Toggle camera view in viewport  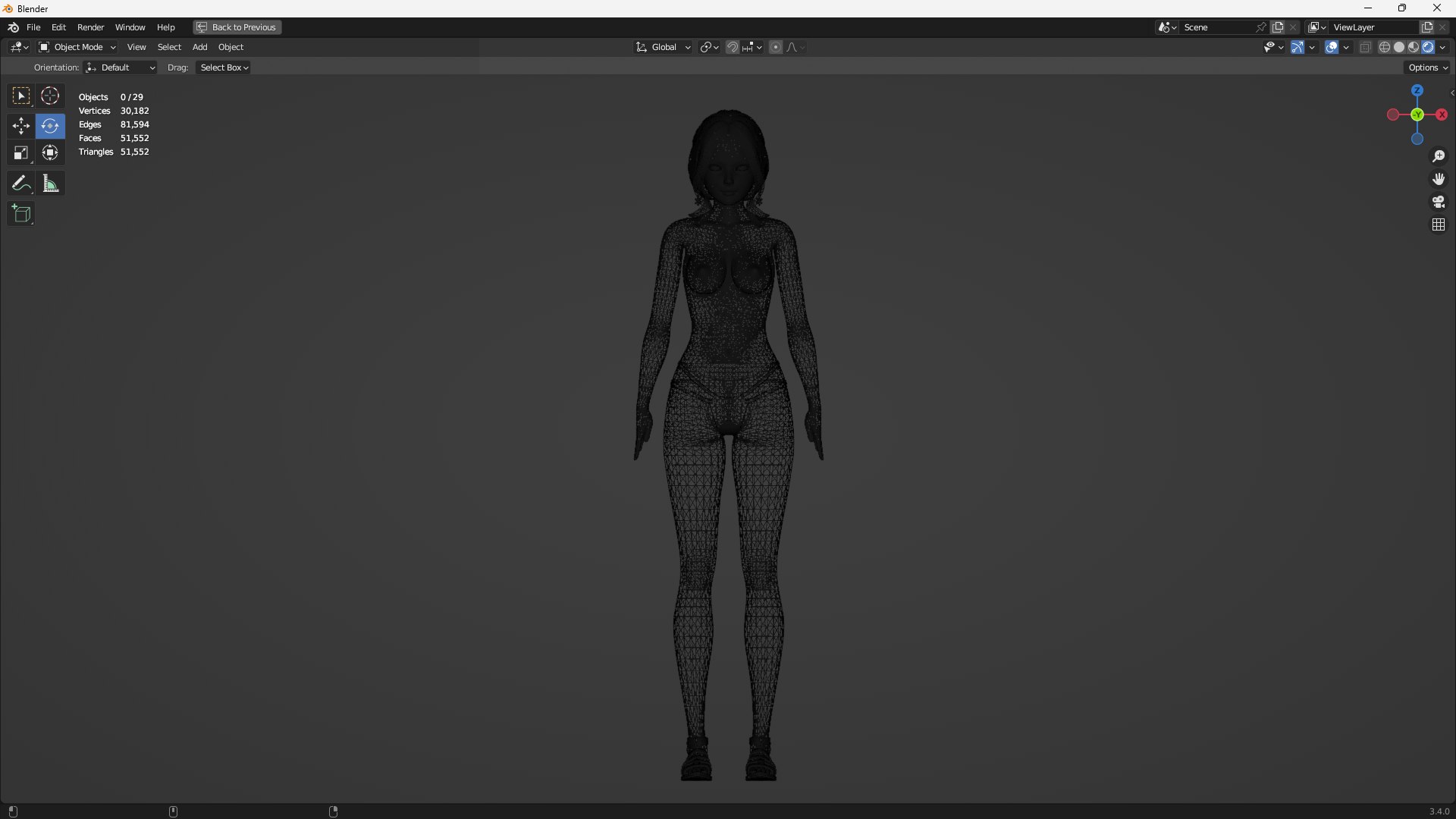tap(1439, 202)
